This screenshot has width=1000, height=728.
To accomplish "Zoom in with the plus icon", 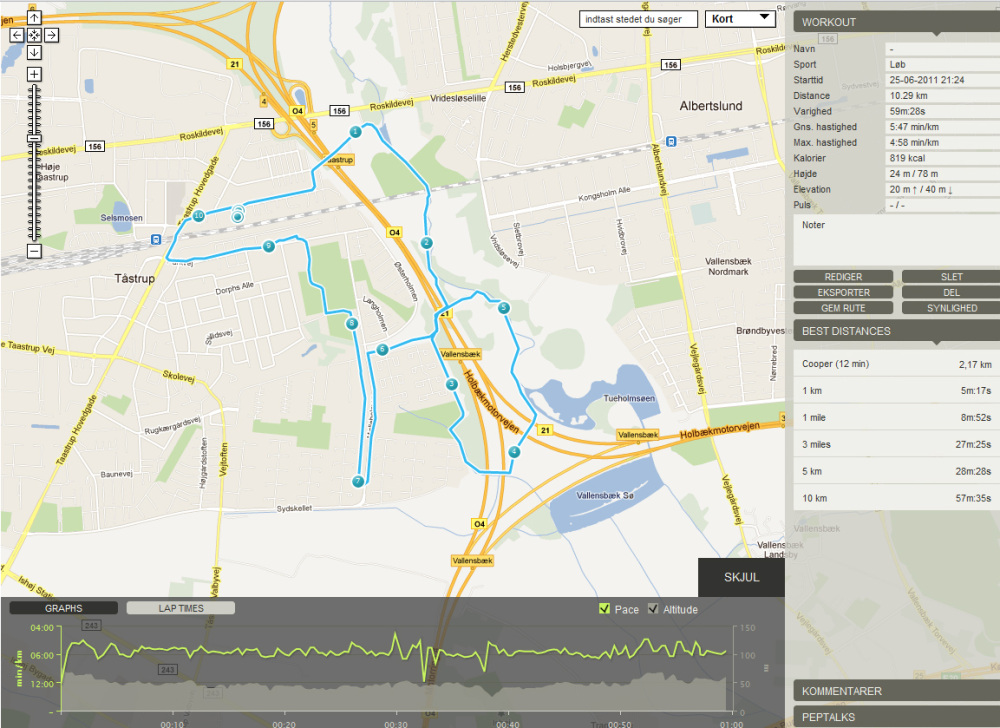I will click(34, 74).
